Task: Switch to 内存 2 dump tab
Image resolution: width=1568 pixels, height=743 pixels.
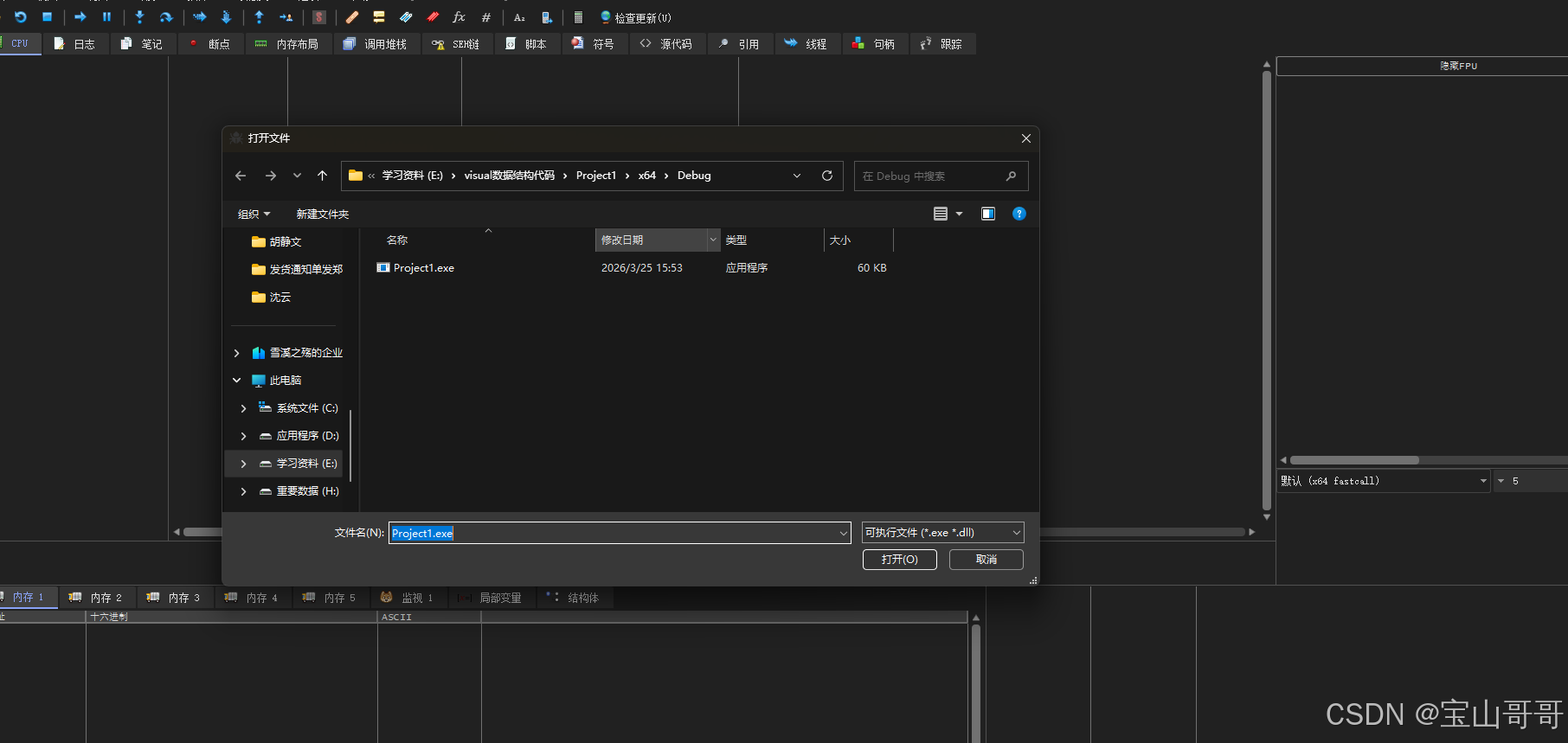Action: pyautogui.click(x=97, y=598)
